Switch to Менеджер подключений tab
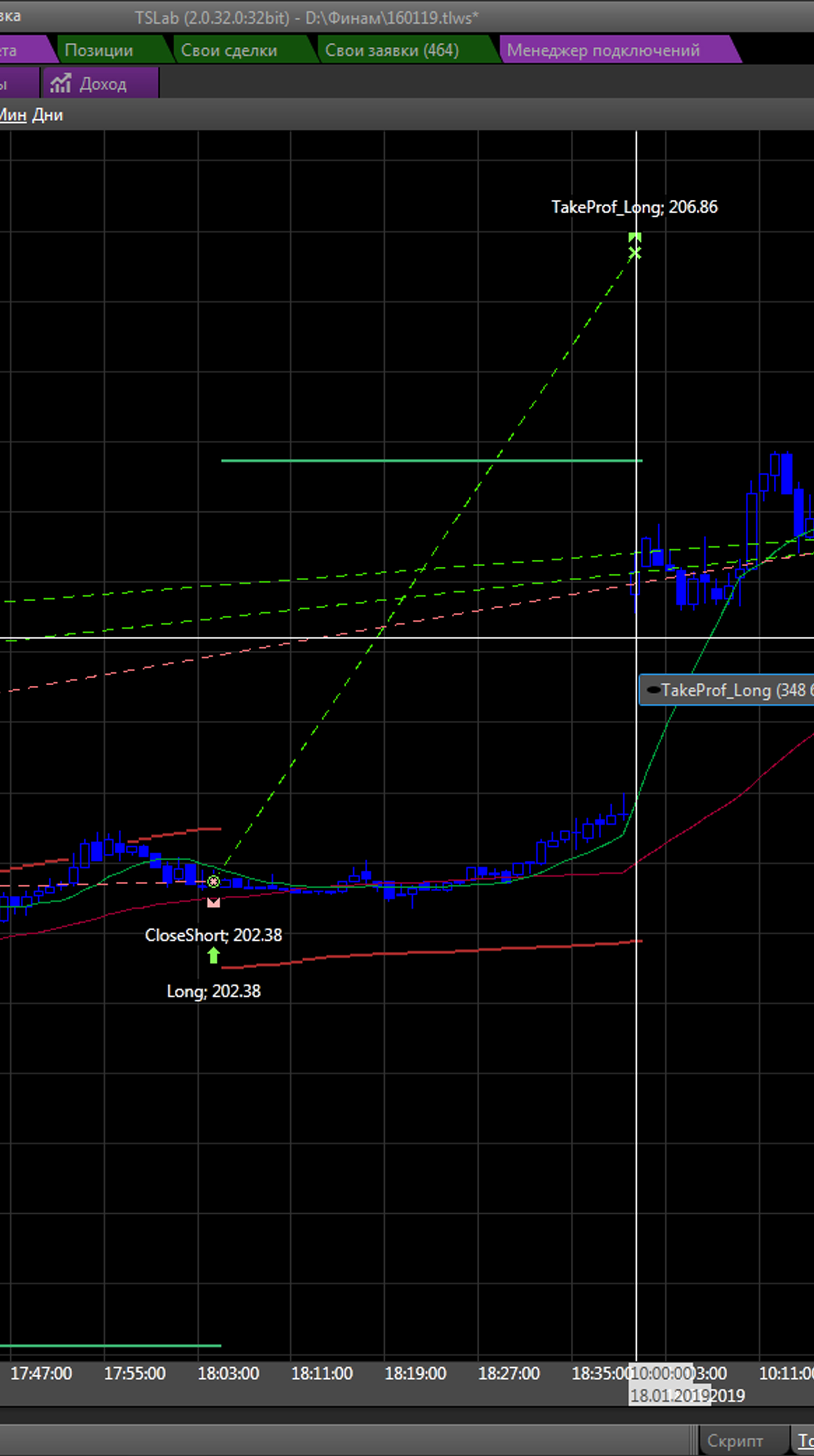Image resolution: width=814 pixels, height=1456 pixels. click(603, 50)
